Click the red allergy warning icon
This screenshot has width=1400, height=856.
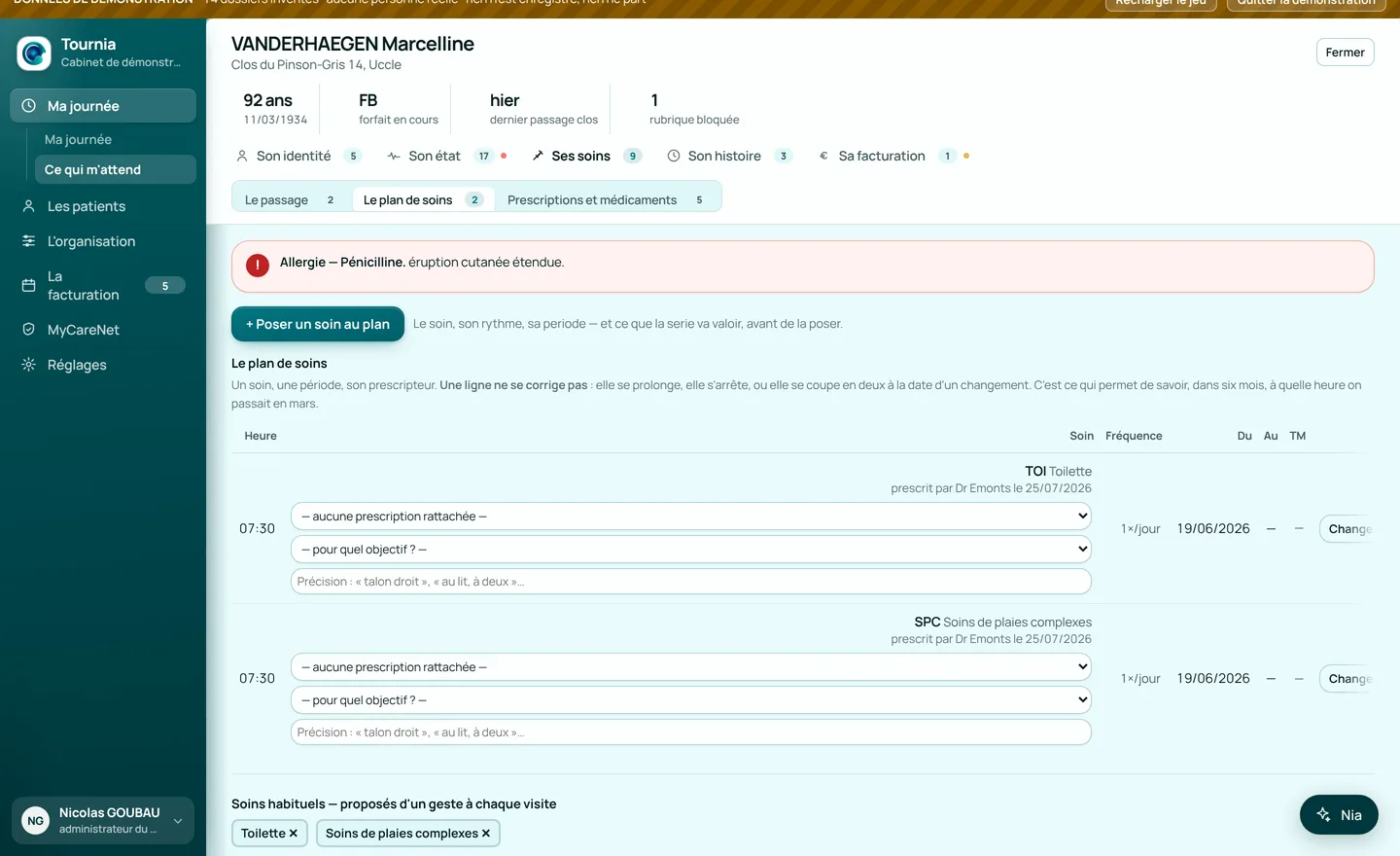coord(258,266)
